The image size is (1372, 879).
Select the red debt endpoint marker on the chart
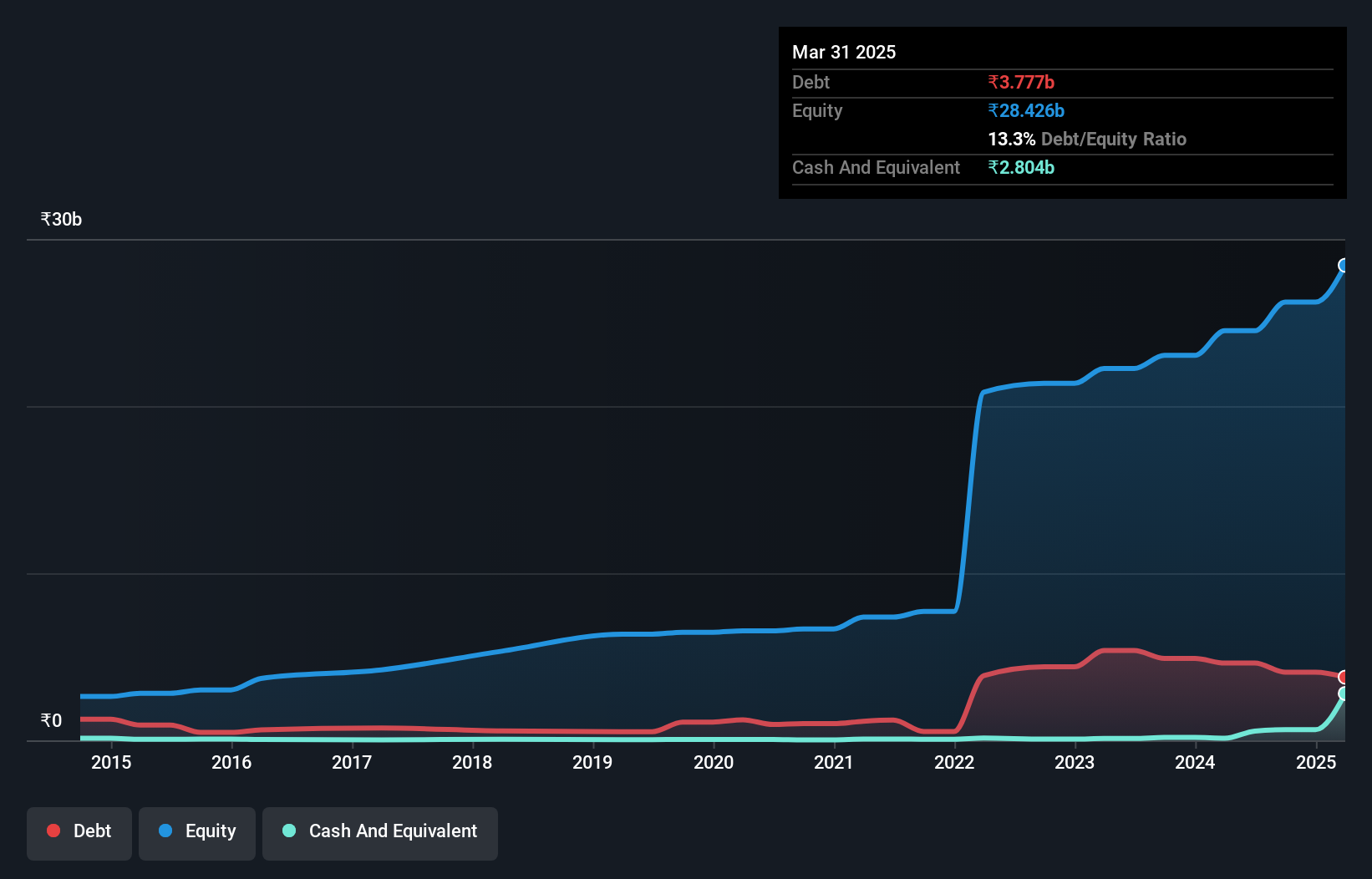click(x=1343, y=678)
